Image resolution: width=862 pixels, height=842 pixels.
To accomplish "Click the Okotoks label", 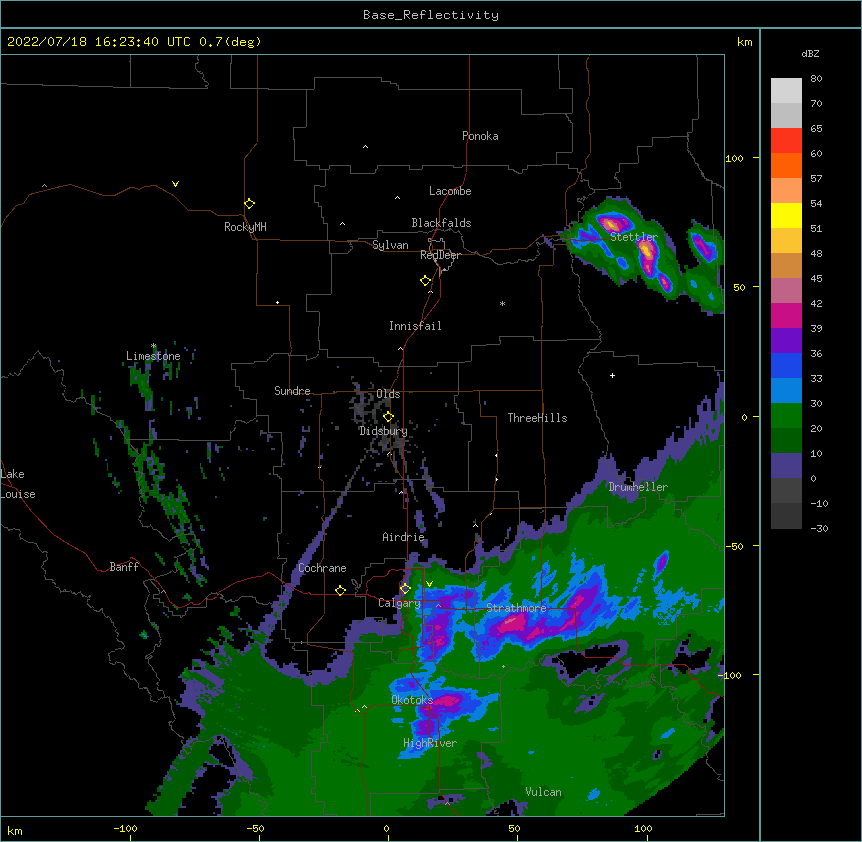I will coord(412,700).
